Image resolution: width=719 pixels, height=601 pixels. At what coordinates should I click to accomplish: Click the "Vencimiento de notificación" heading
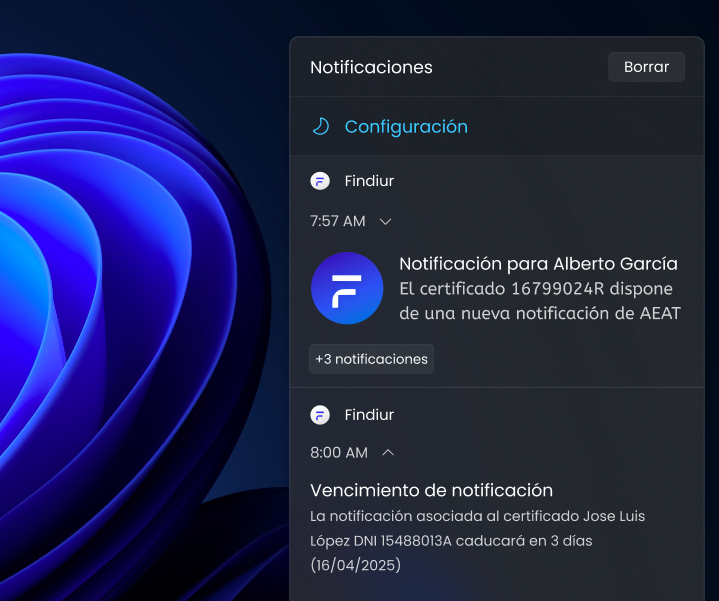(431, 490)
